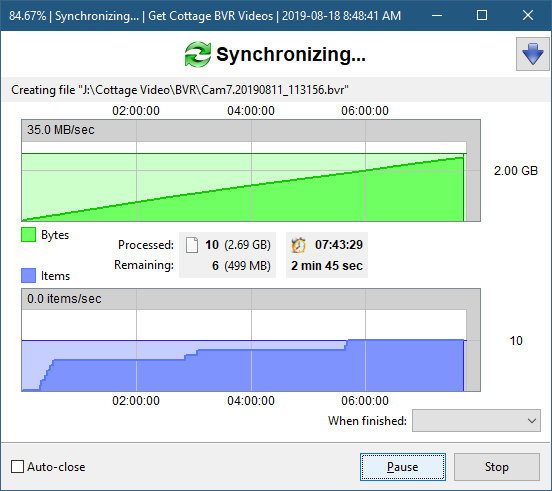Click the Processed size (2.69 GB) value

tap(248, 245)
